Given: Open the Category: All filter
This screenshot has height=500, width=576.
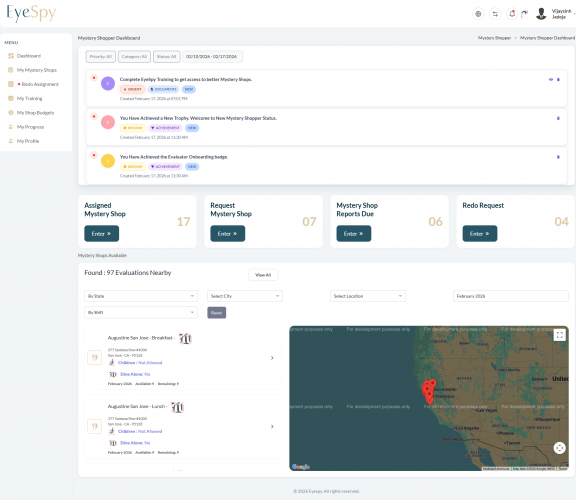Looking at the screenshot, I should 134,57.
